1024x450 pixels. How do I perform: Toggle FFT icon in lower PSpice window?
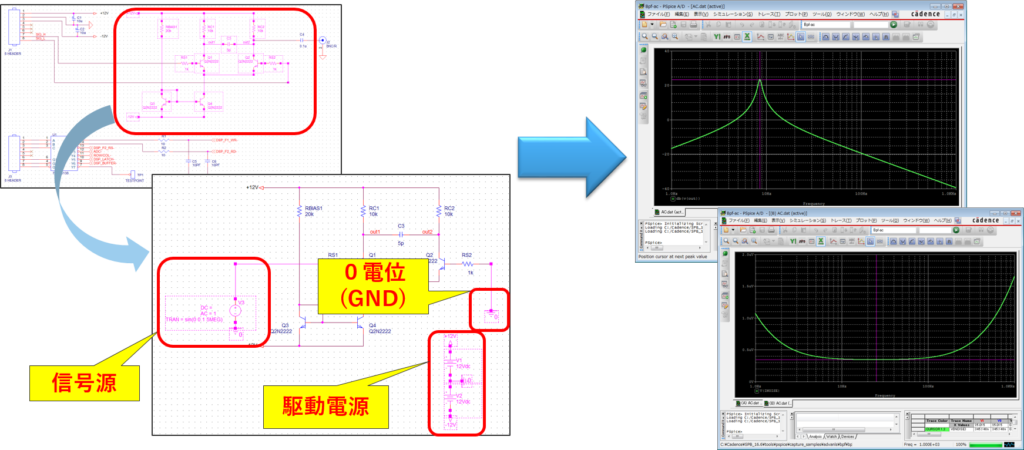[x=802, y=242]
